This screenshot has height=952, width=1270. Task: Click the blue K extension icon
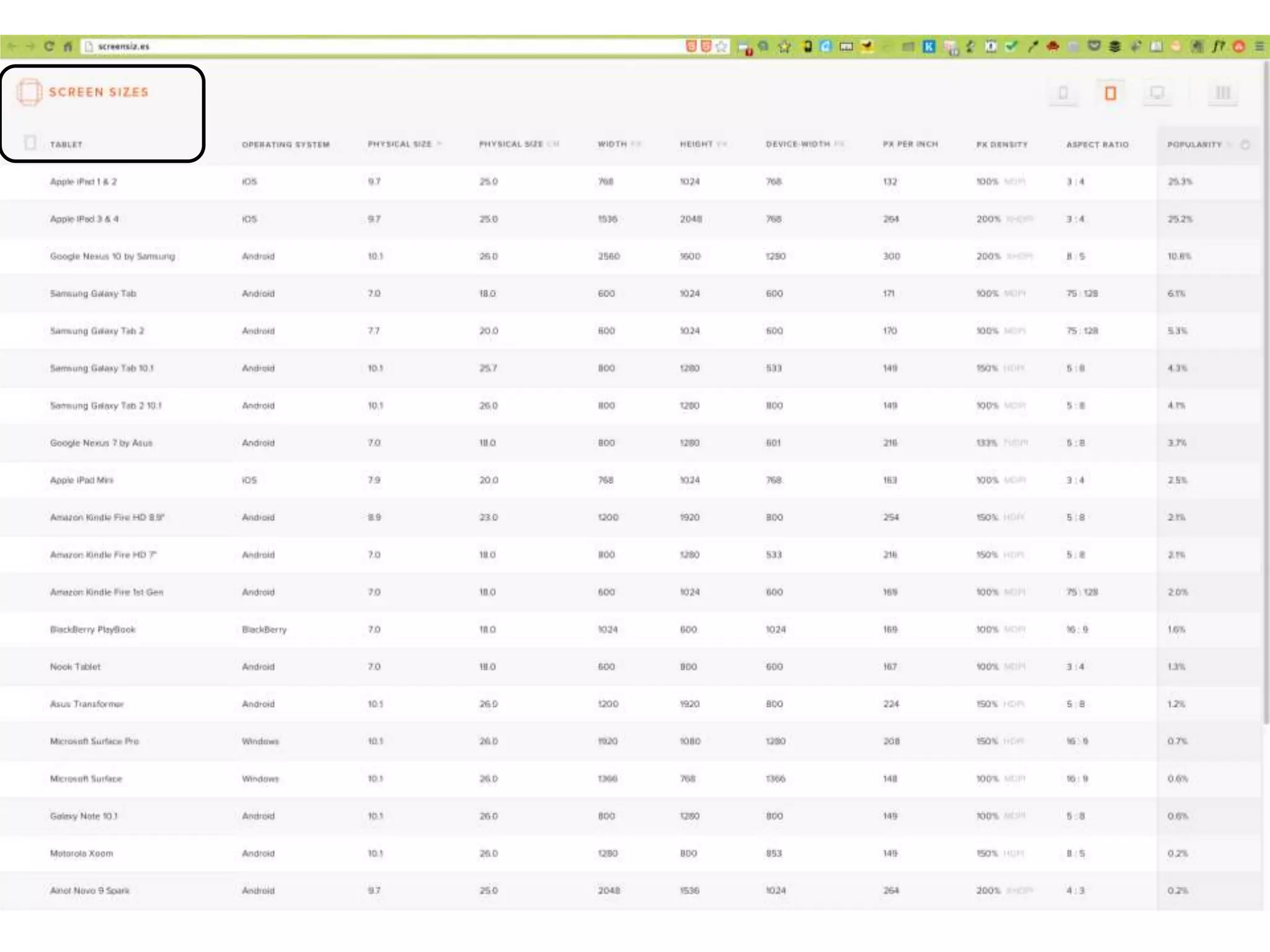928,46
